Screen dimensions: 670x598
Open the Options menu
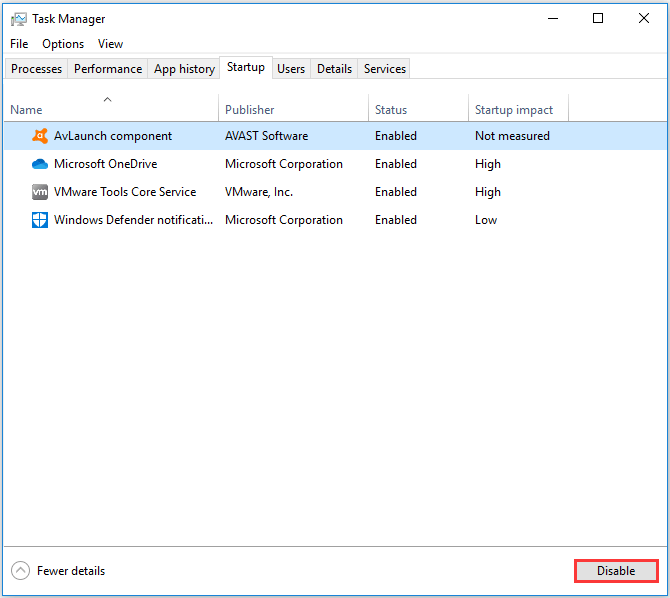tap(63, 44)
